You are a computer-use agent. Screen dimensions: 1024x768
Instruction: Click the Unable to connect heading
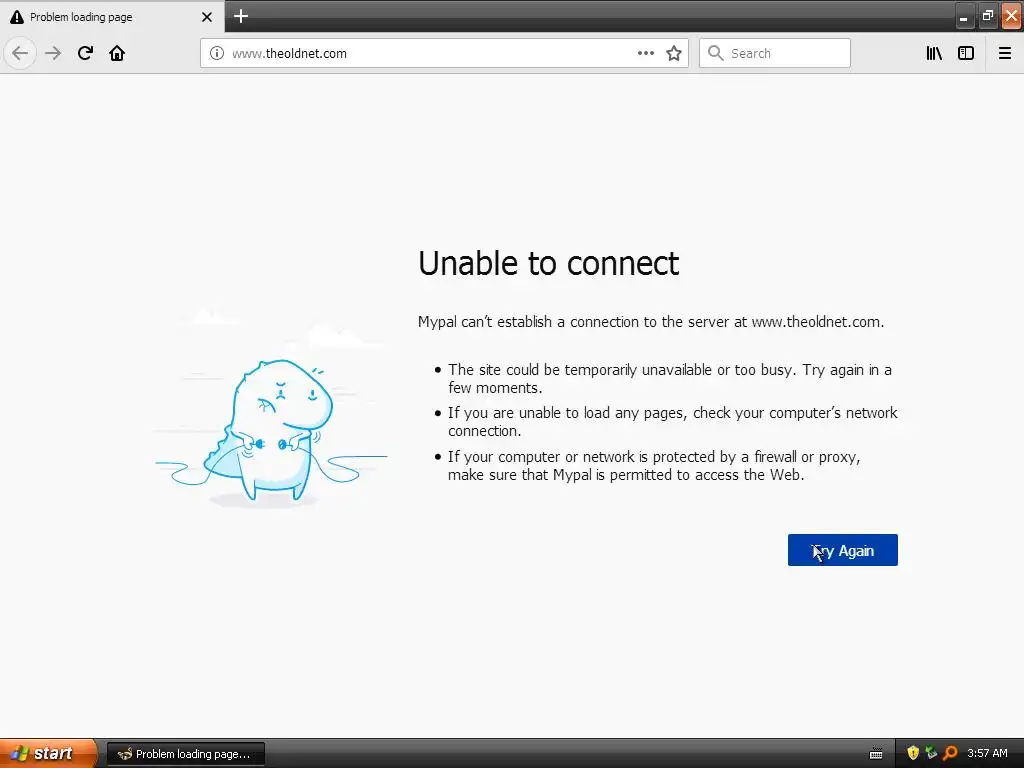[x=549, y=263]
